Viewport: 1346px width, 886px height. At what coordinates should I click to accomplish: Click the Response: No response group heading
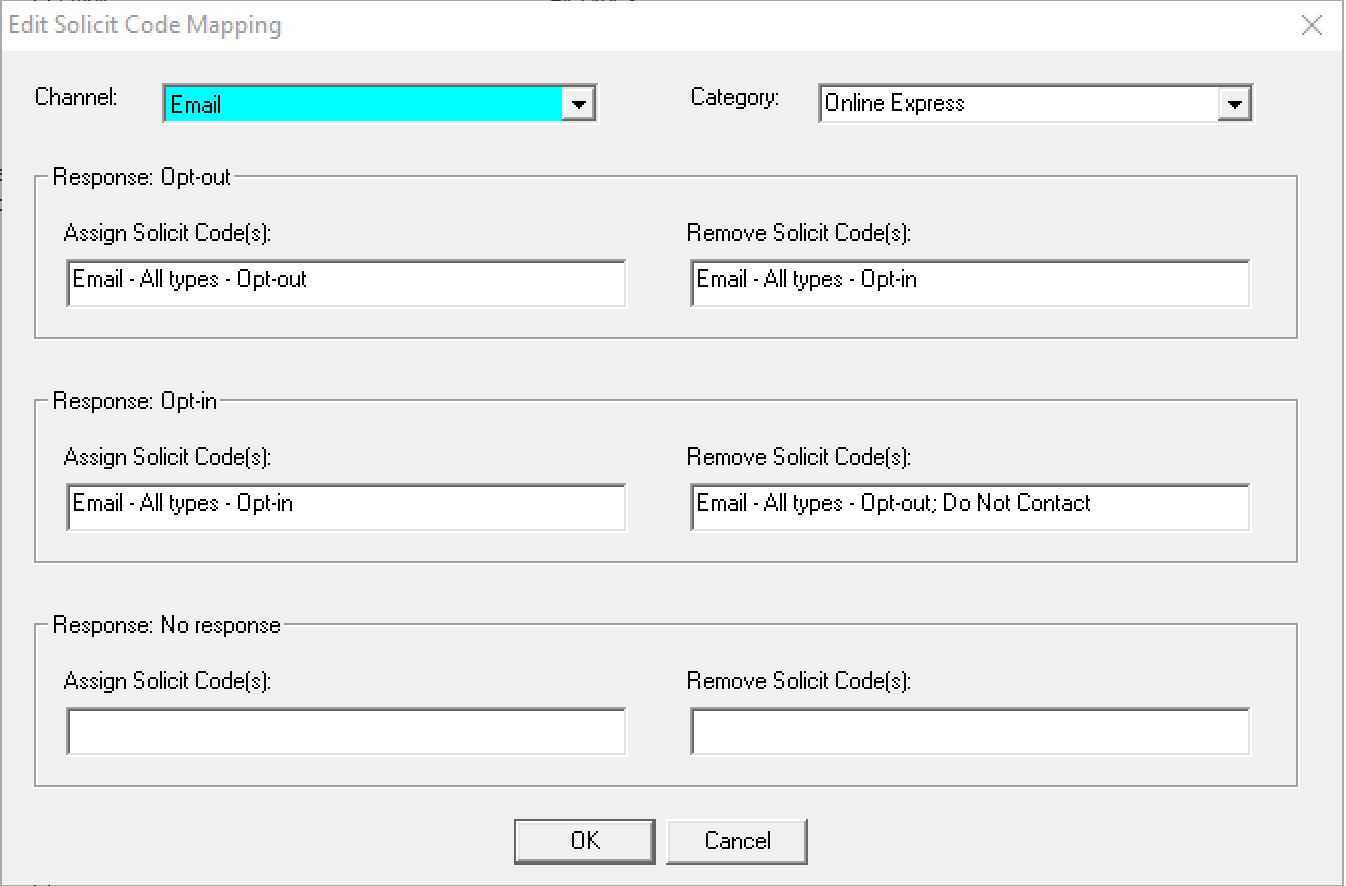167,625
